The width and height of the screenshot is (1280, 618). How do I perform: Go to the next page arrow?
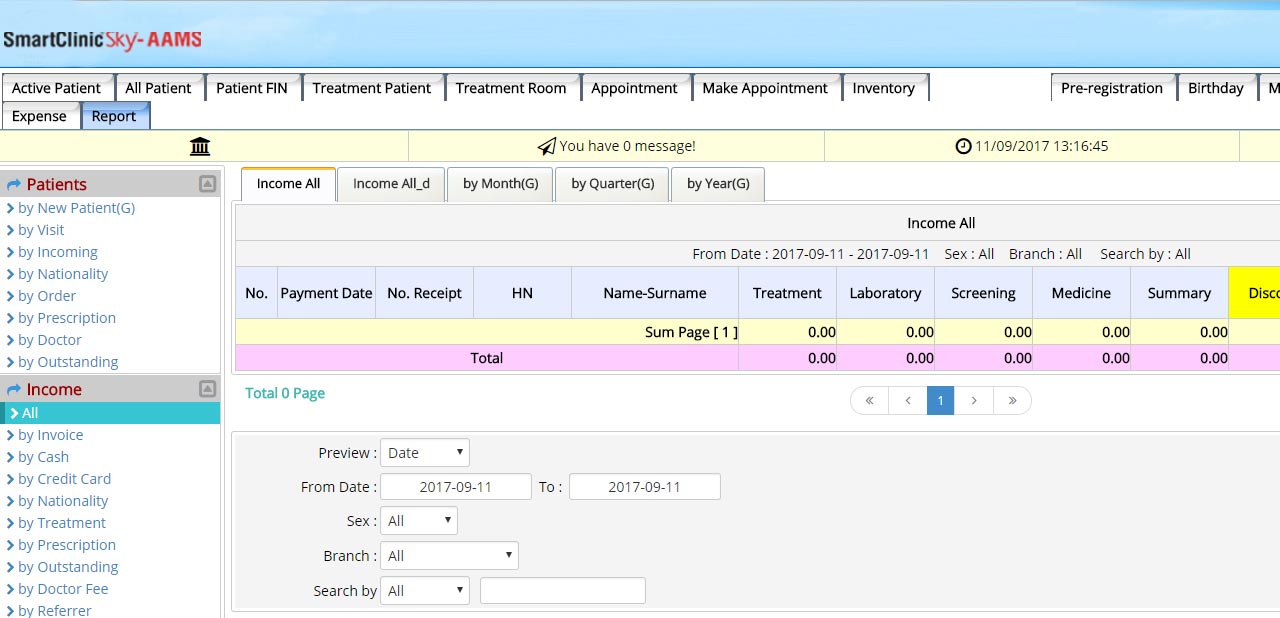coord(973,401)
